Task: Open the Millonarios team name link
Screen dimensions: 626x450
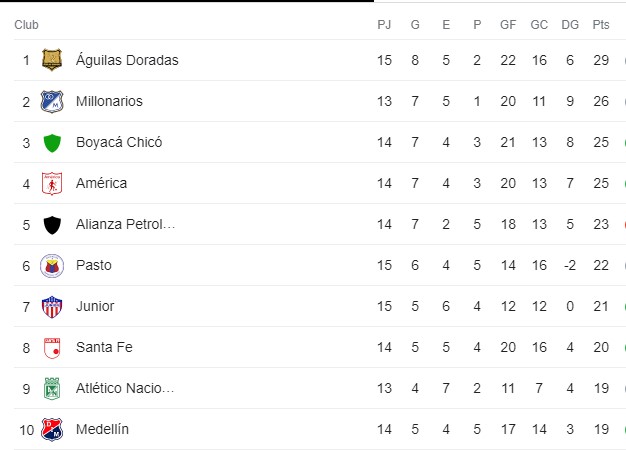Action: click(109, 101)
